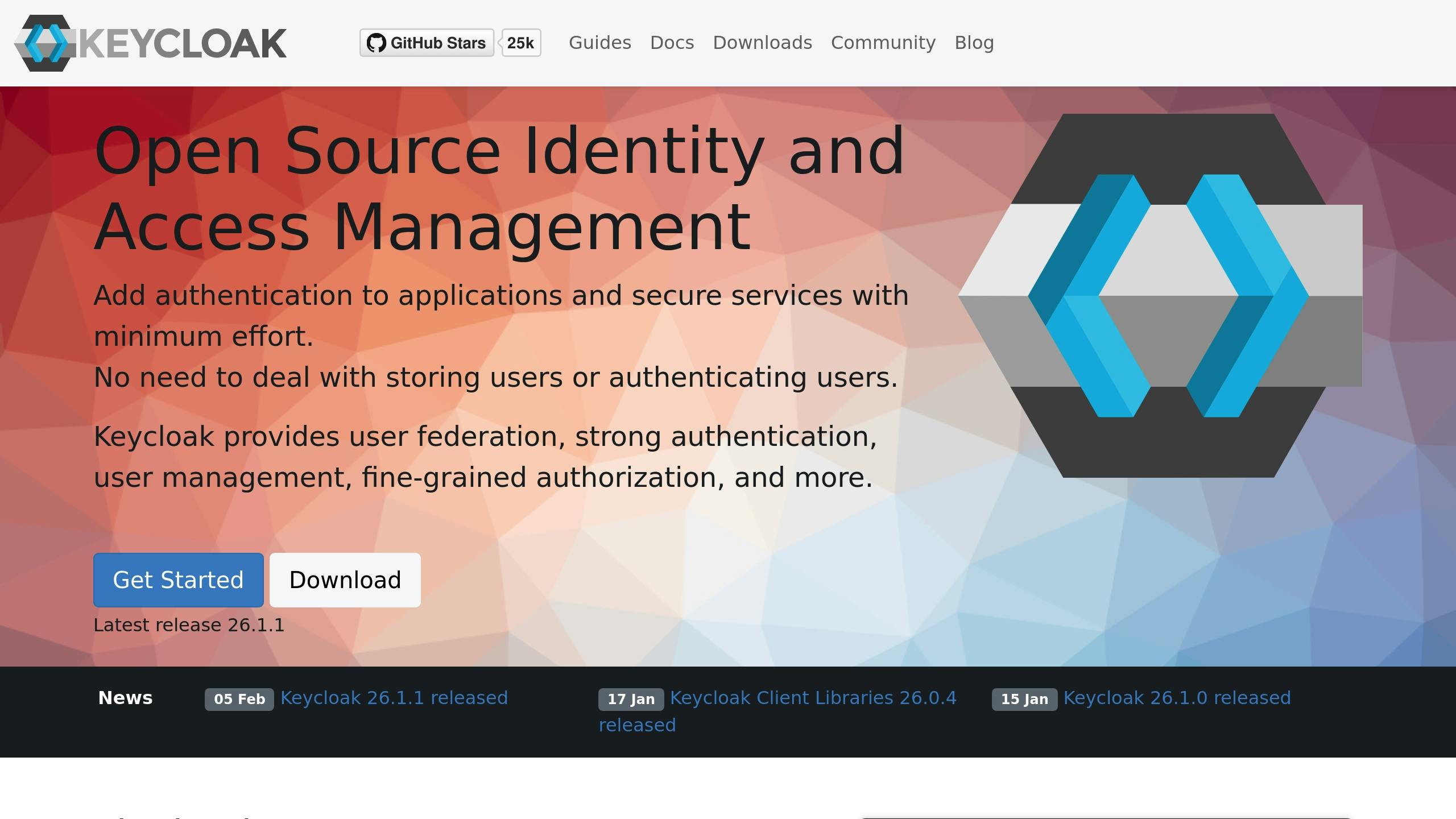Click the Get Started button
This screenshot has height=819, width=1456.
click(179, 580)
